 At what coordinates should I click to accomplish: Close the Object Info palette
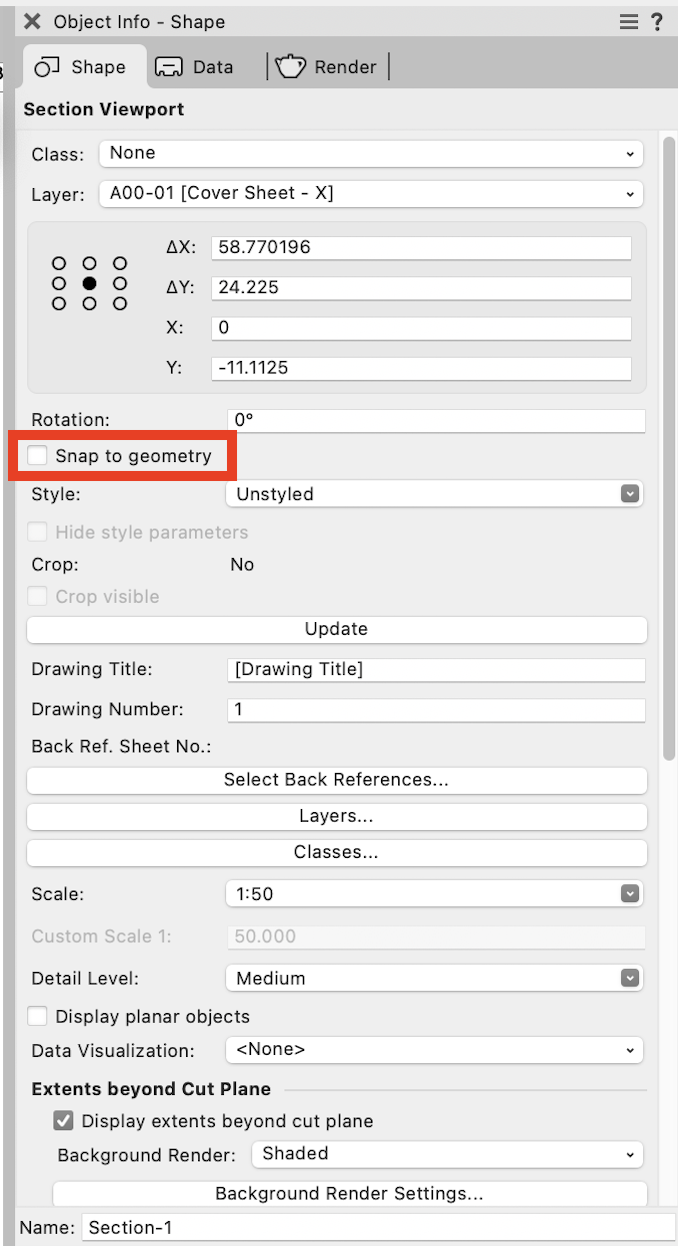coord(32,22)
